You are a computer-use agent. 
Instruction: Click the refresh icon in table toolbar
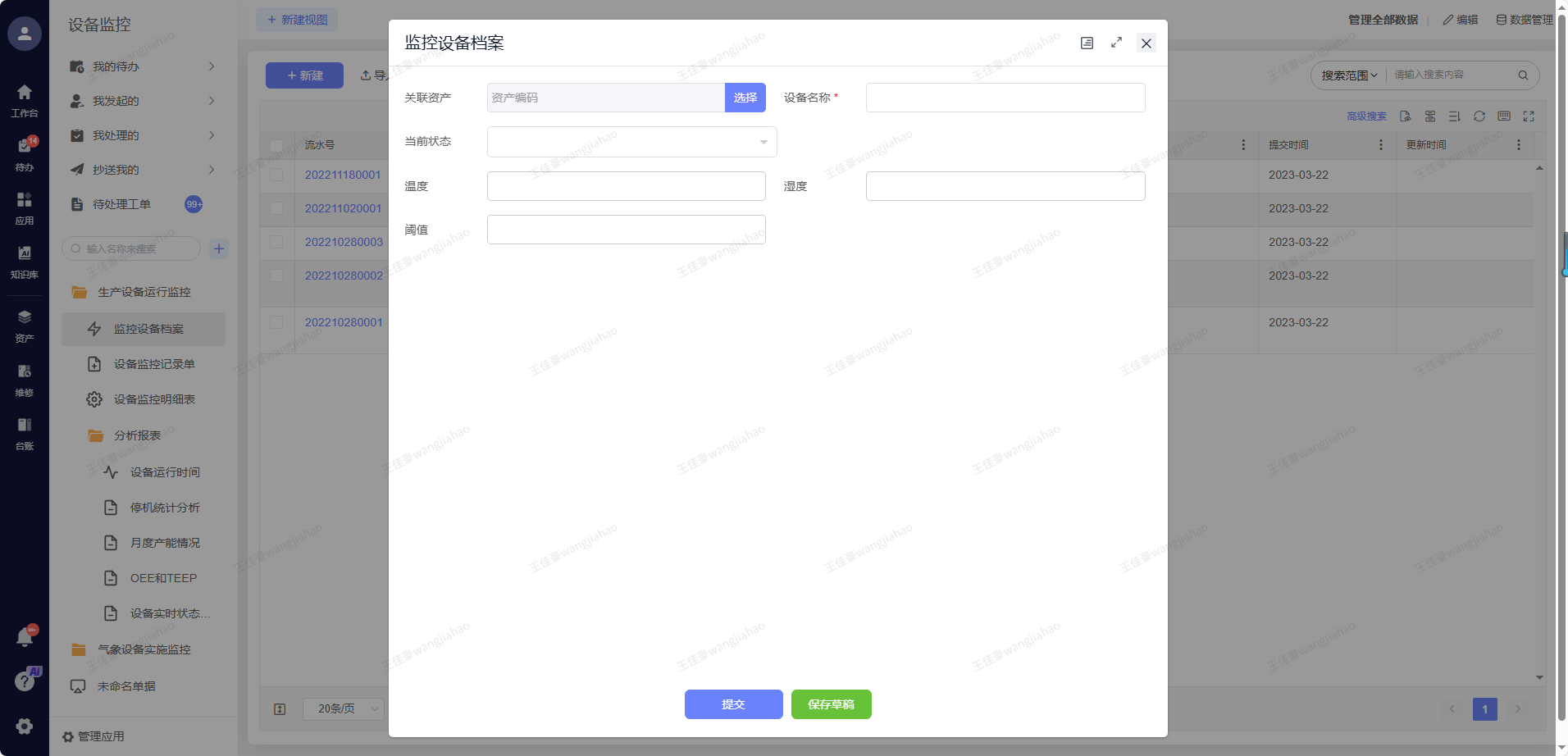1479,116
